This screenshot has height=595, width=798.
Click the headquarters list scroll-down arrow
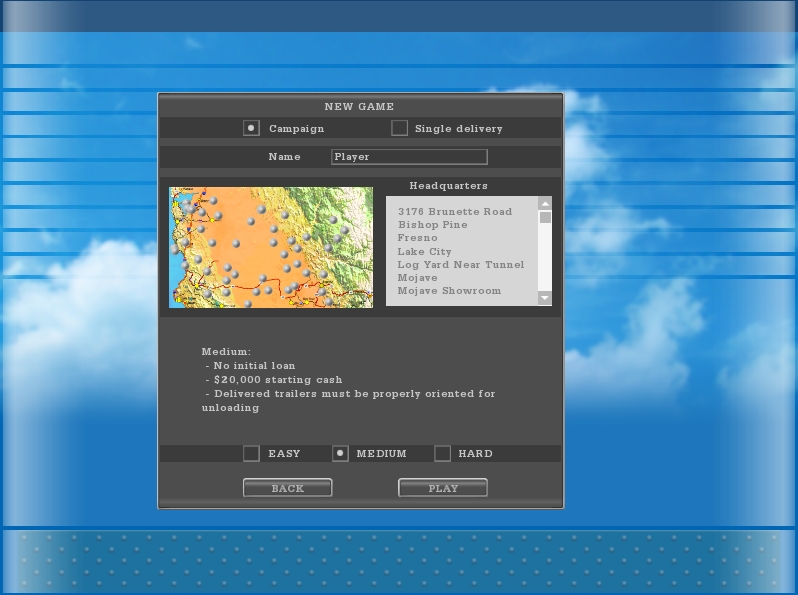coord(545,298)
